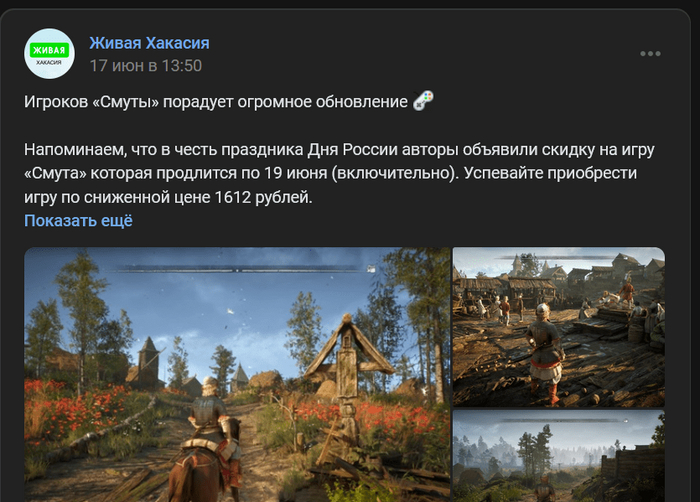Image resolution: width=700 pixels, height=502 pixels.
Task: Open the foggy forest fort screenshot
Action: (559, 456)
